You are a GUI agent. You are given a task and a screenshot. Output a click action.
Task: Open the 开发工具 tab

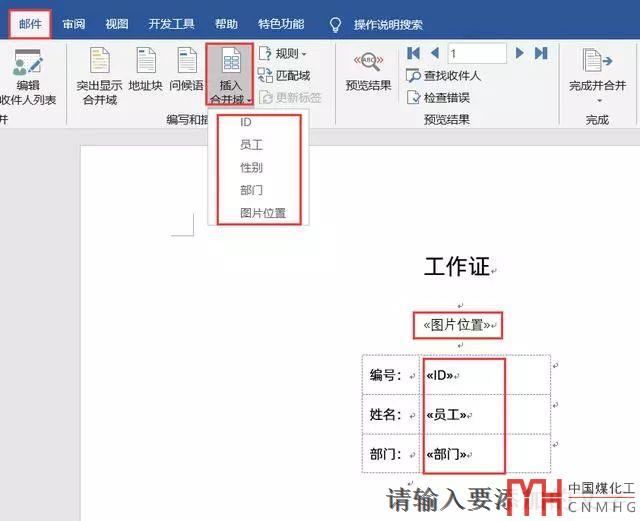click(x=171, y=24)
